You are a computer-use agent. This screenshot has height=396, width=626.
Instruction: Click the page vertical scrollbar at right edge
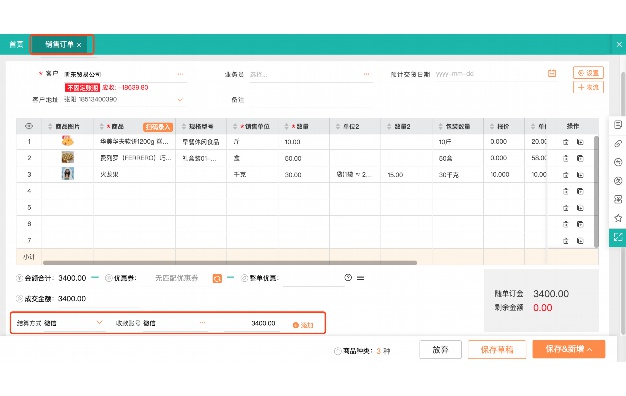(623, 204)
